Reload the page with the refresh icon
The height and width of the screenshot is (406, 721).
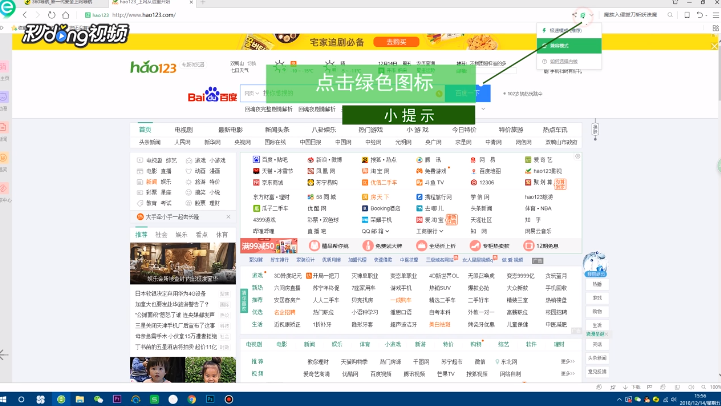pyautogui.click(x=52, y=15)
